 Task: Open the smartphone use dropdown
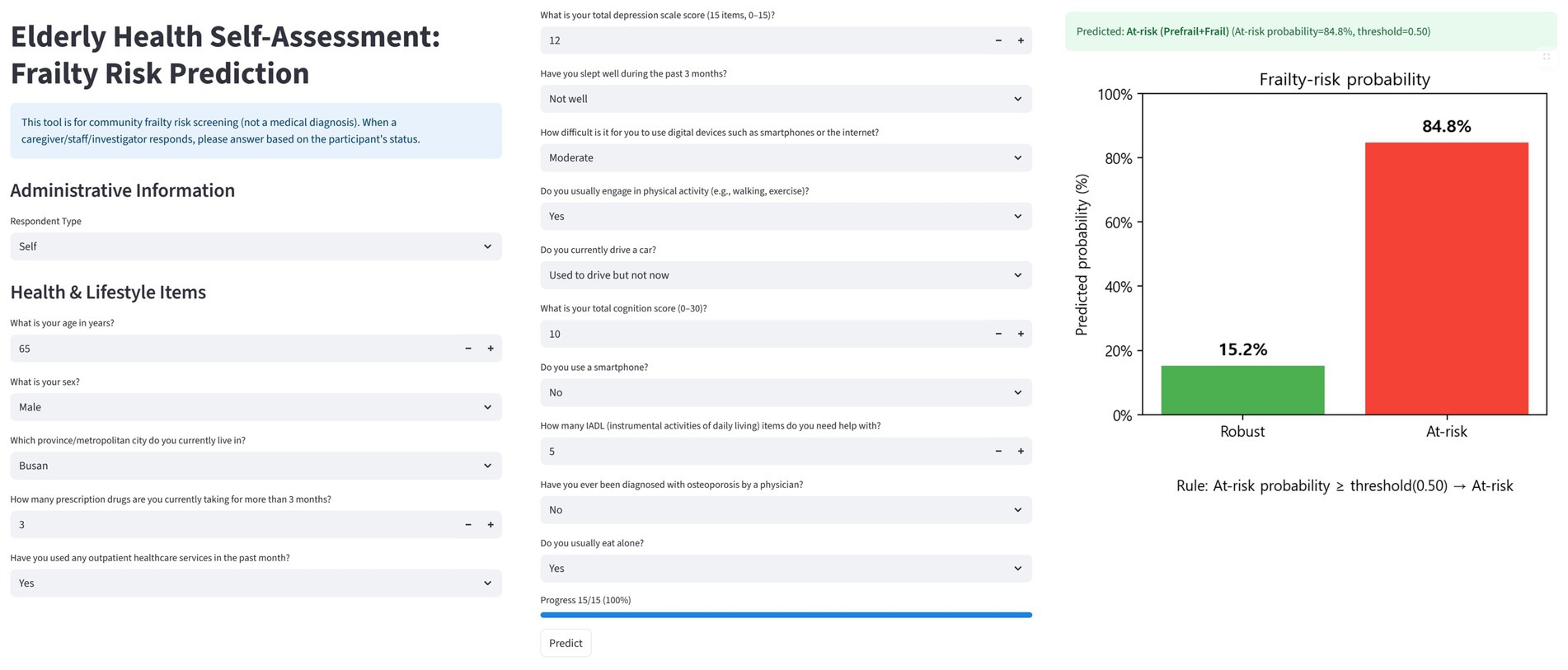click(x=786, y=392)
